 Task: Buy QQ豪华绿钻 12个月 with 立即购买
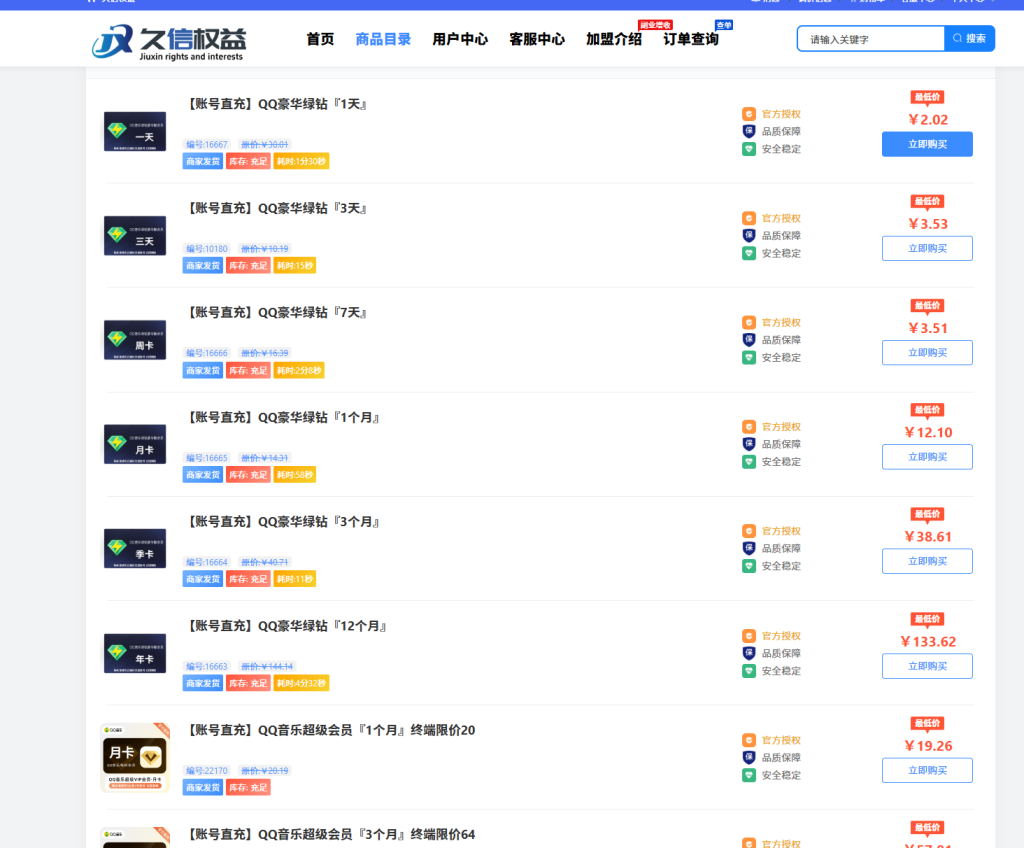(x=927, y=666)
